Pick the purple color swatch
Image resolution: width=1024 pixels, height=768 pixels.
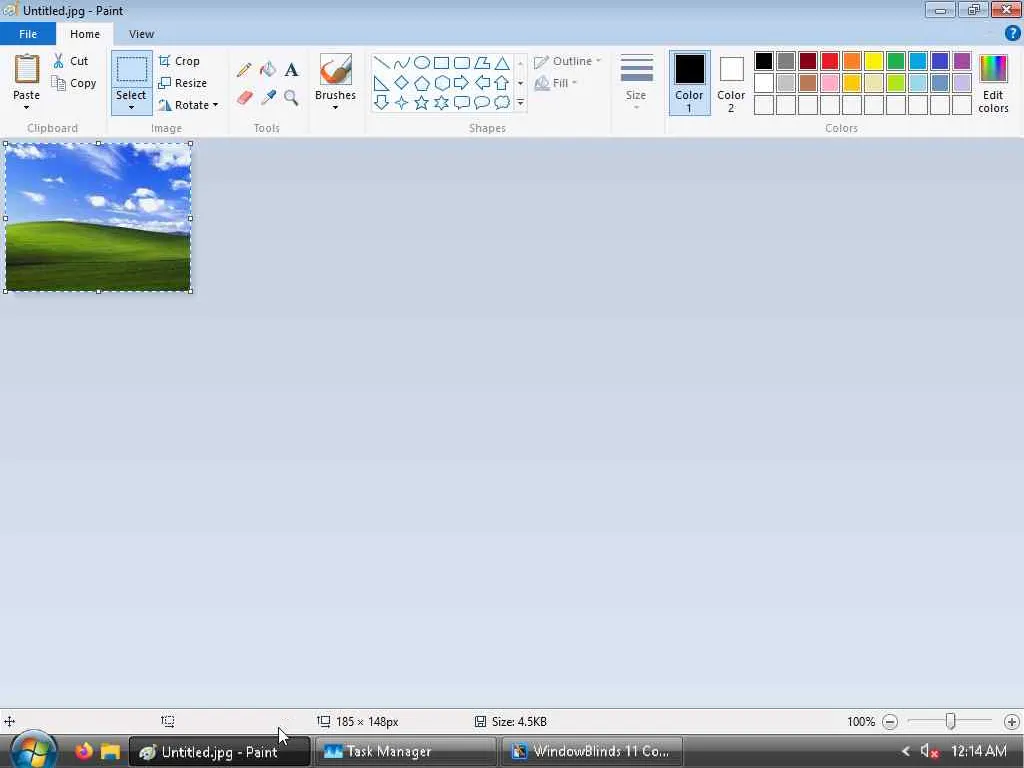(x=962, y=61)
